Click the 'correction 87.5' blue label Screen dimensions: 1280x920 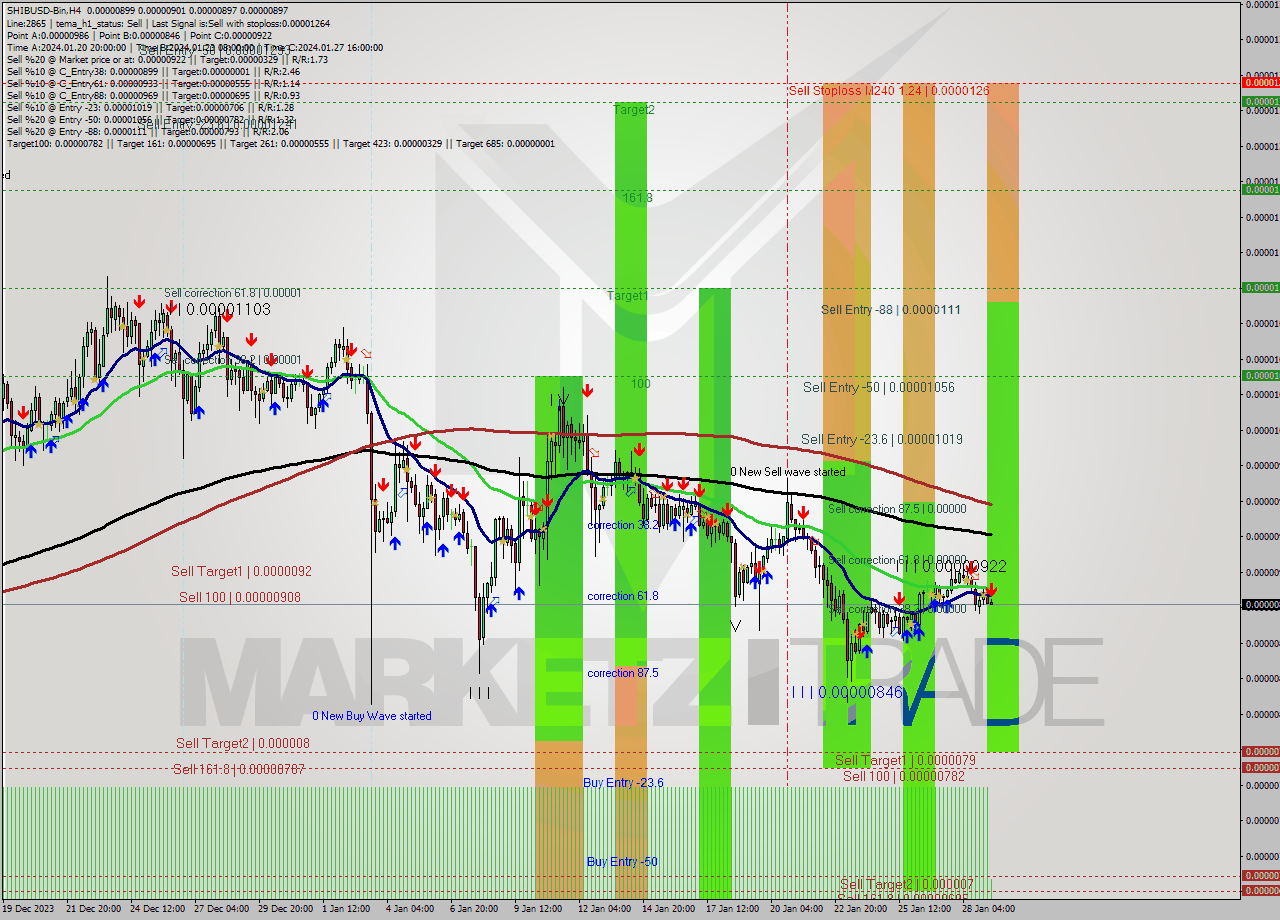point(623,673)
